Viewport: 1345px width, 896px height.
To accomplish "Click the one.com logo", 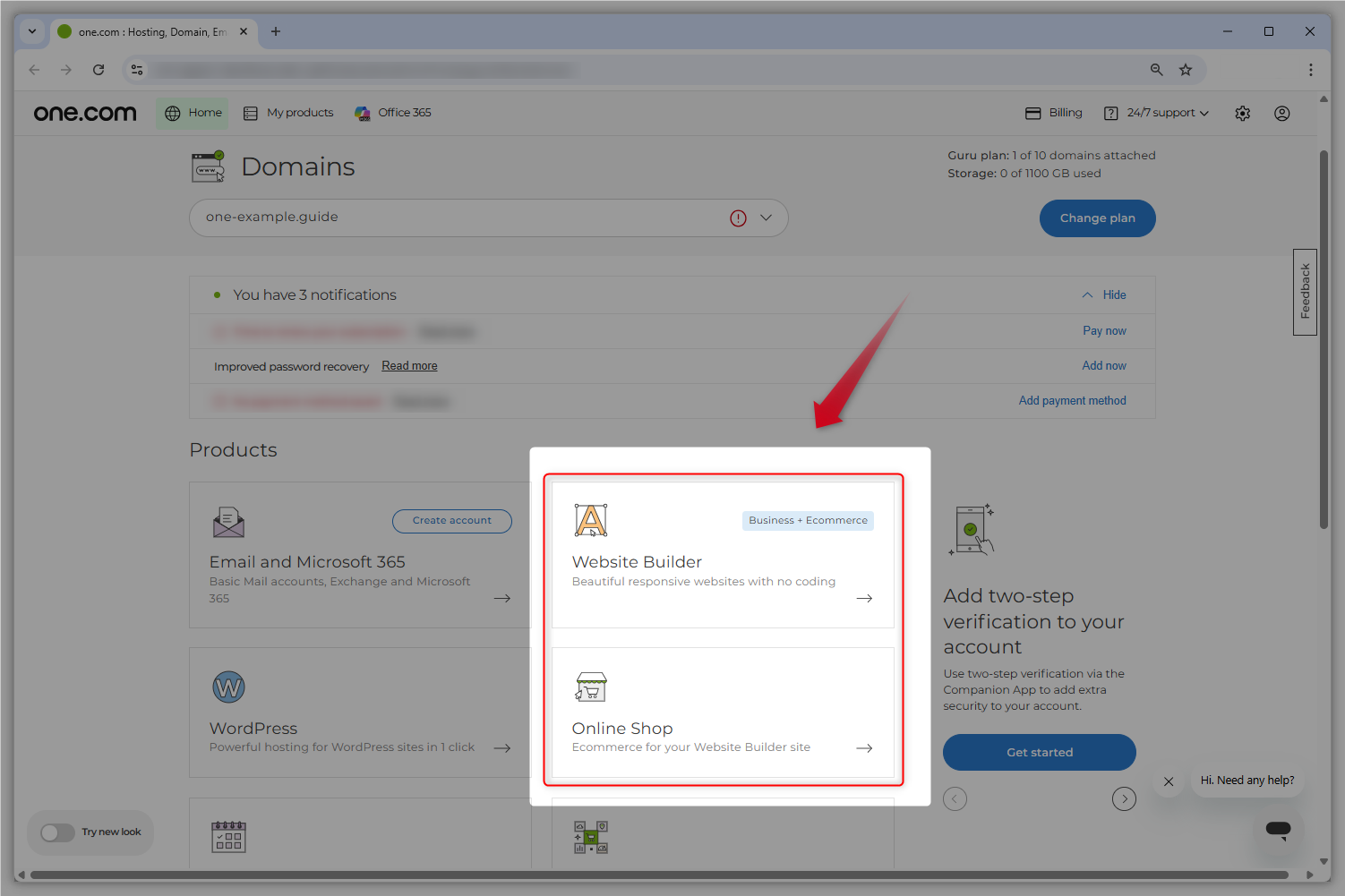I will pyautogui.click(x=84, y=112).
